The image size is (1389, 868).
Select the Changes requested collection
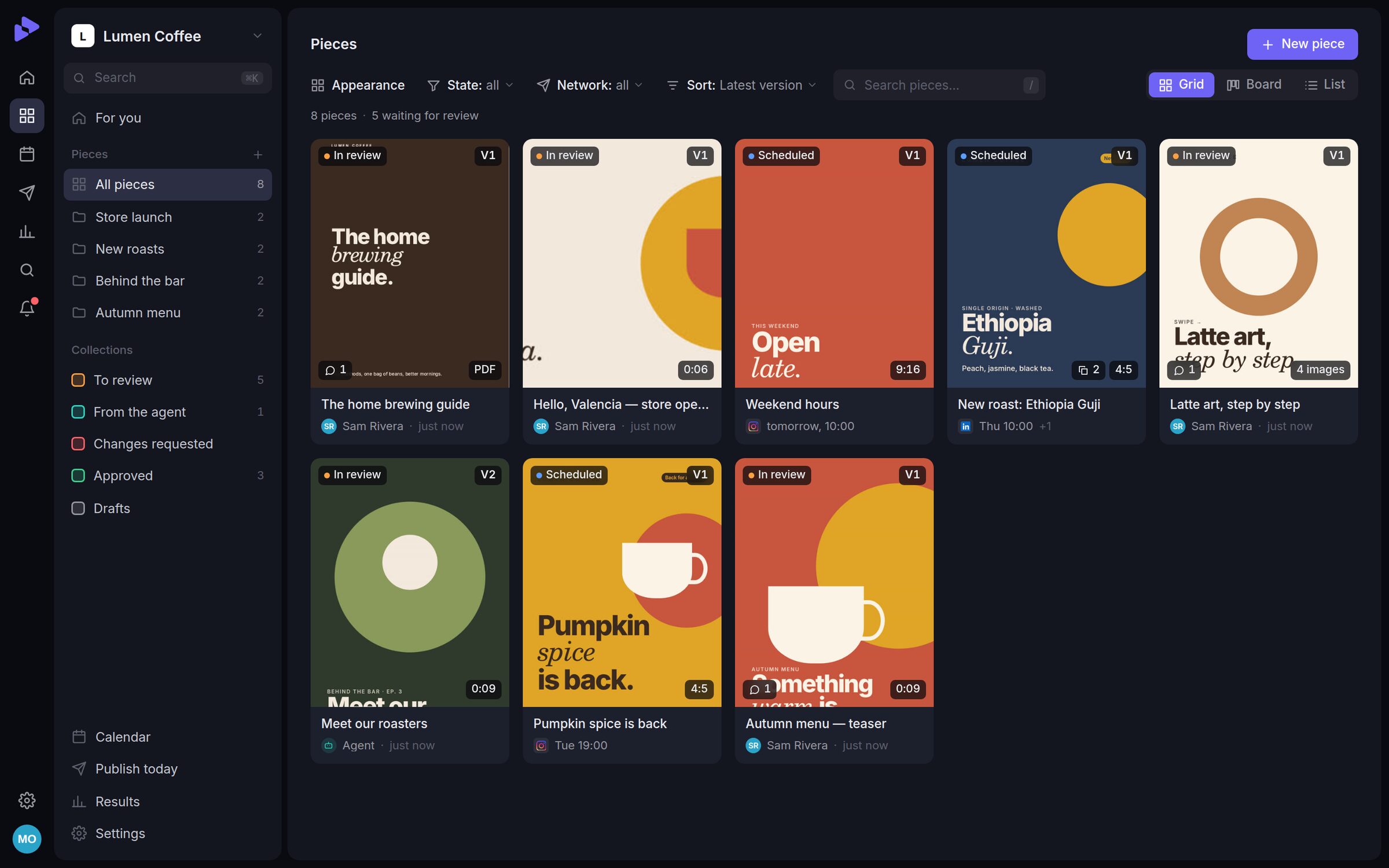[167, 444]
